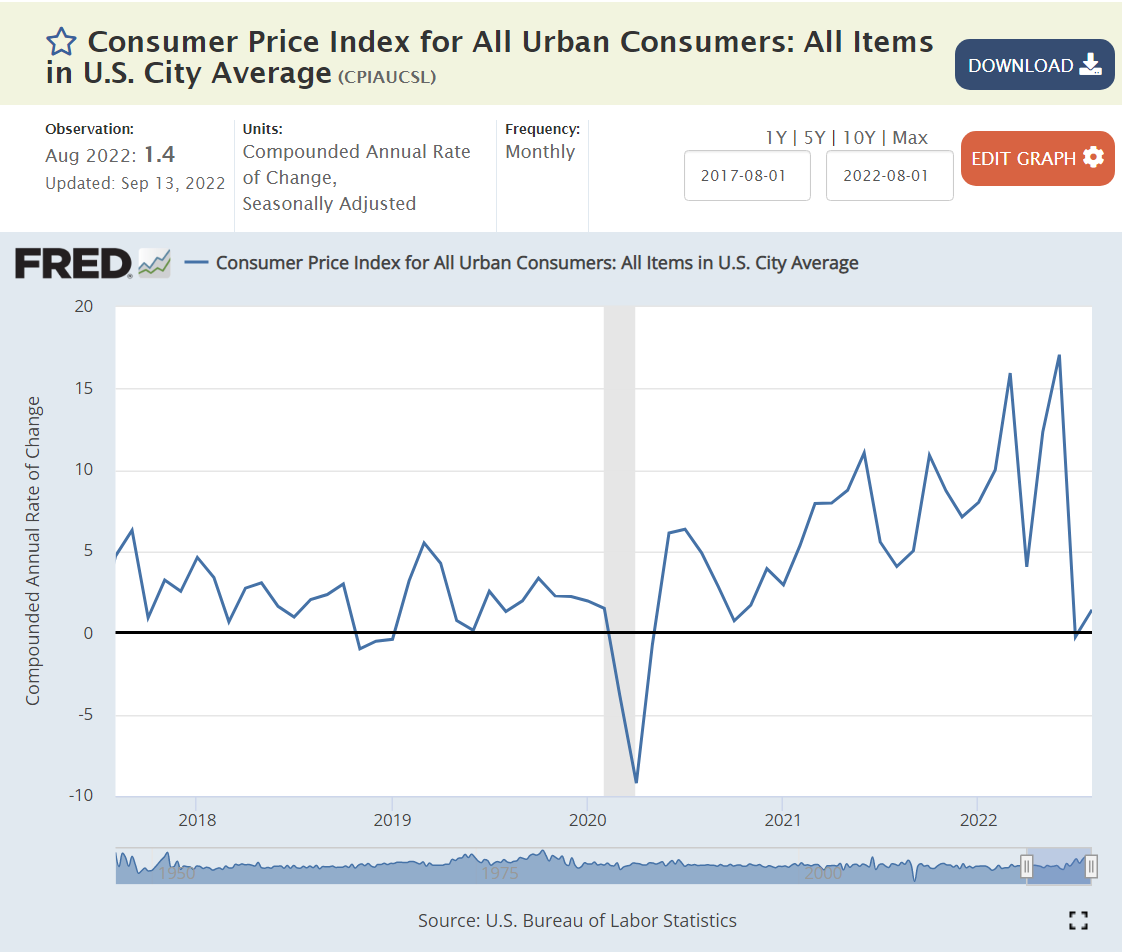This screenshot has width=1122, height=952.
Task: Click the CPIAUCSL series ID
Action: tap(387, 77)
